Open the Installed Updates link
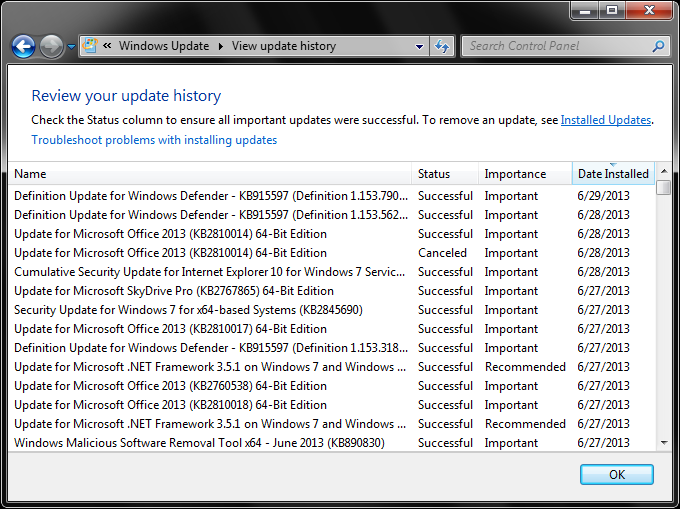Viewport: 680px width, 509px height. click(605, 120)
